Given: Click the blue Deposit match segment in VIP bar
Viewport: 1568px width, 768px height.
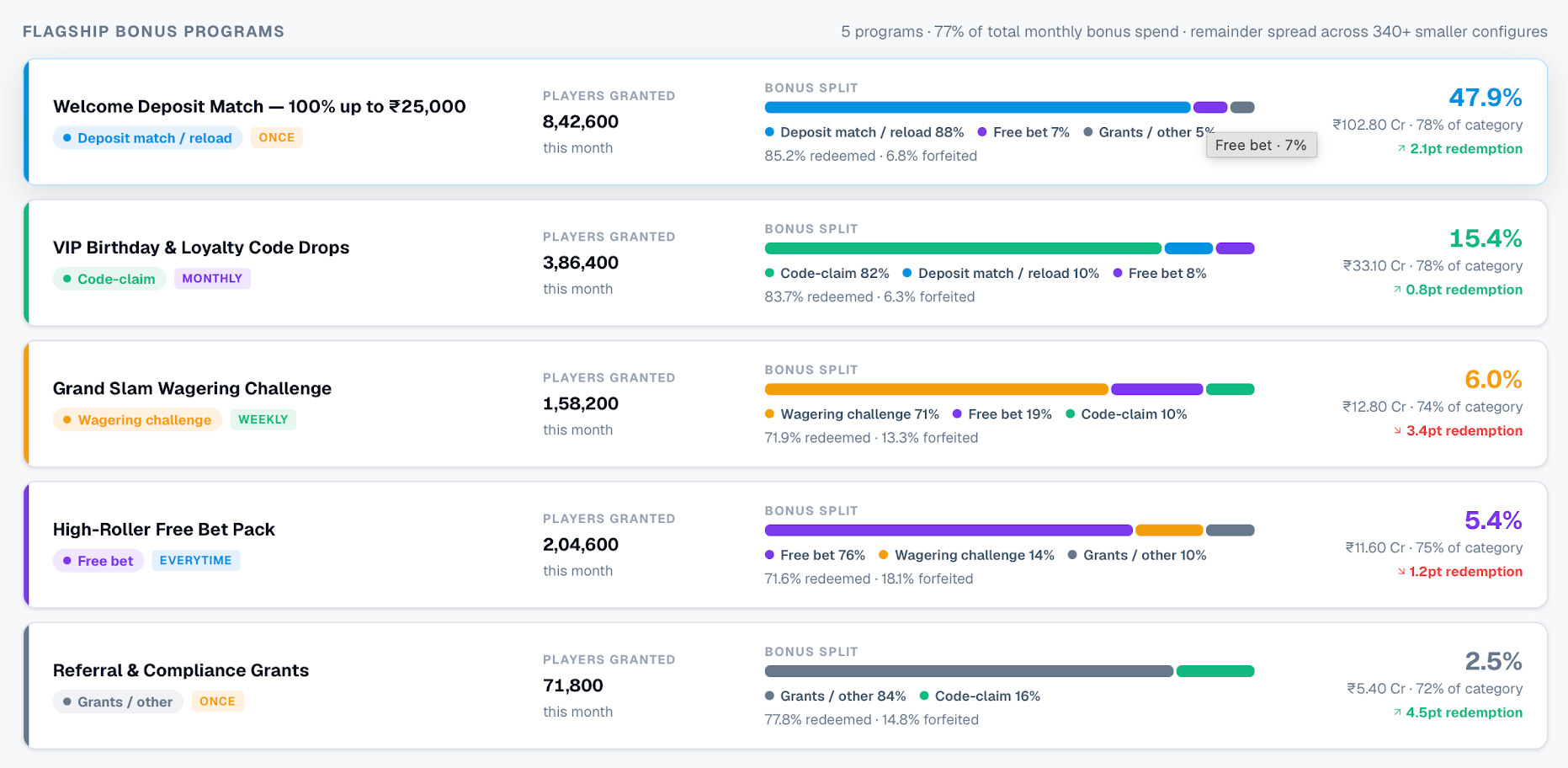Looking at the screenshot, I should click(1188, 248).
